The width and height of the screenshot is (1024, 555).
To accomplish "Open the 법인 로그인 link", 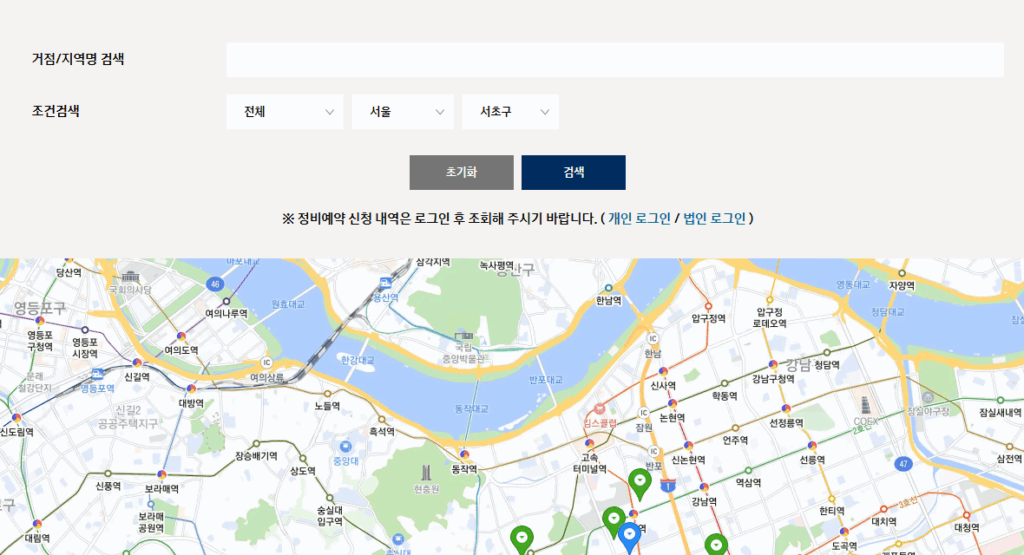I will pyautogui.click(x=714, y=218).
